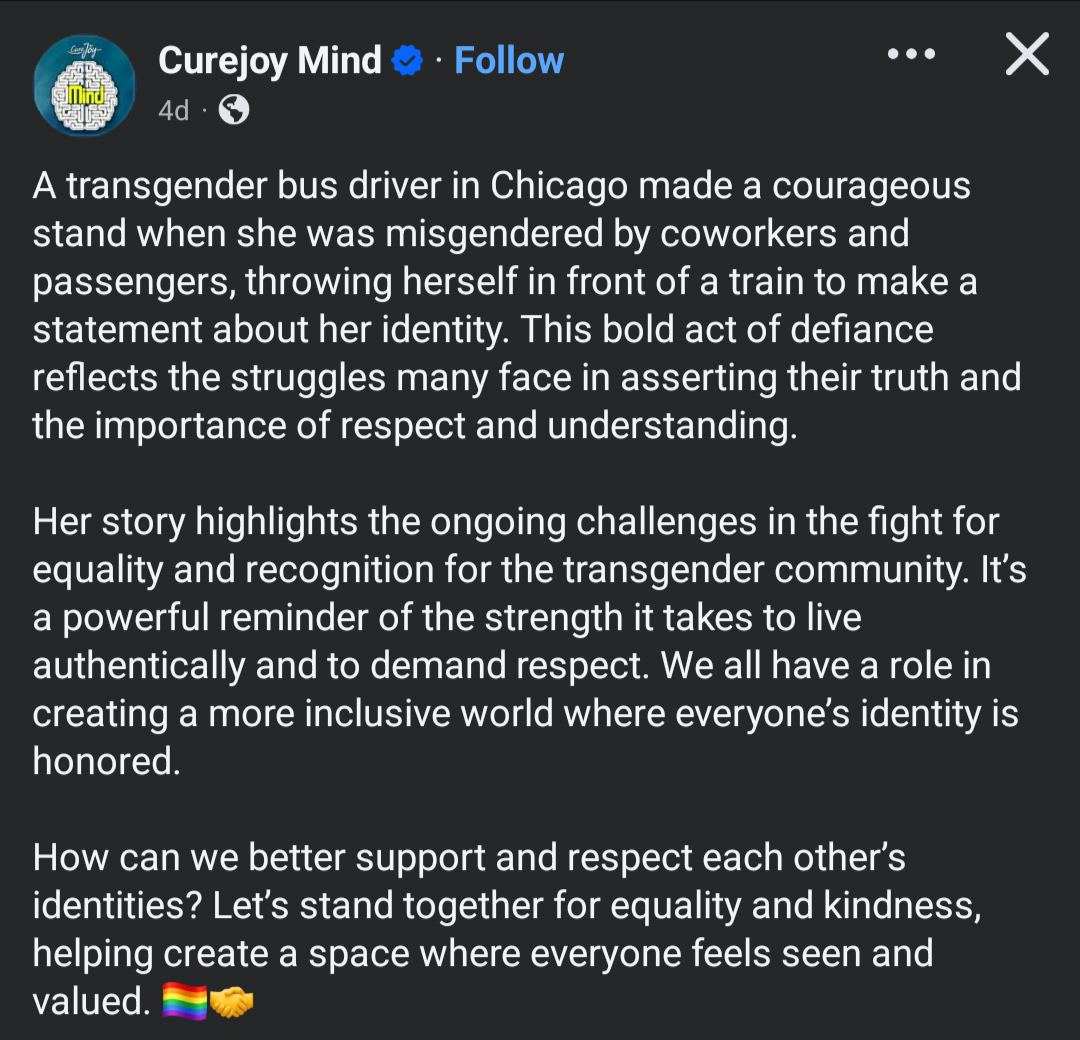Image resolution: width=1080 pixels, height=1040 pixels.
Task: Click the globe public audience icon
Action: tap(233, 111)
